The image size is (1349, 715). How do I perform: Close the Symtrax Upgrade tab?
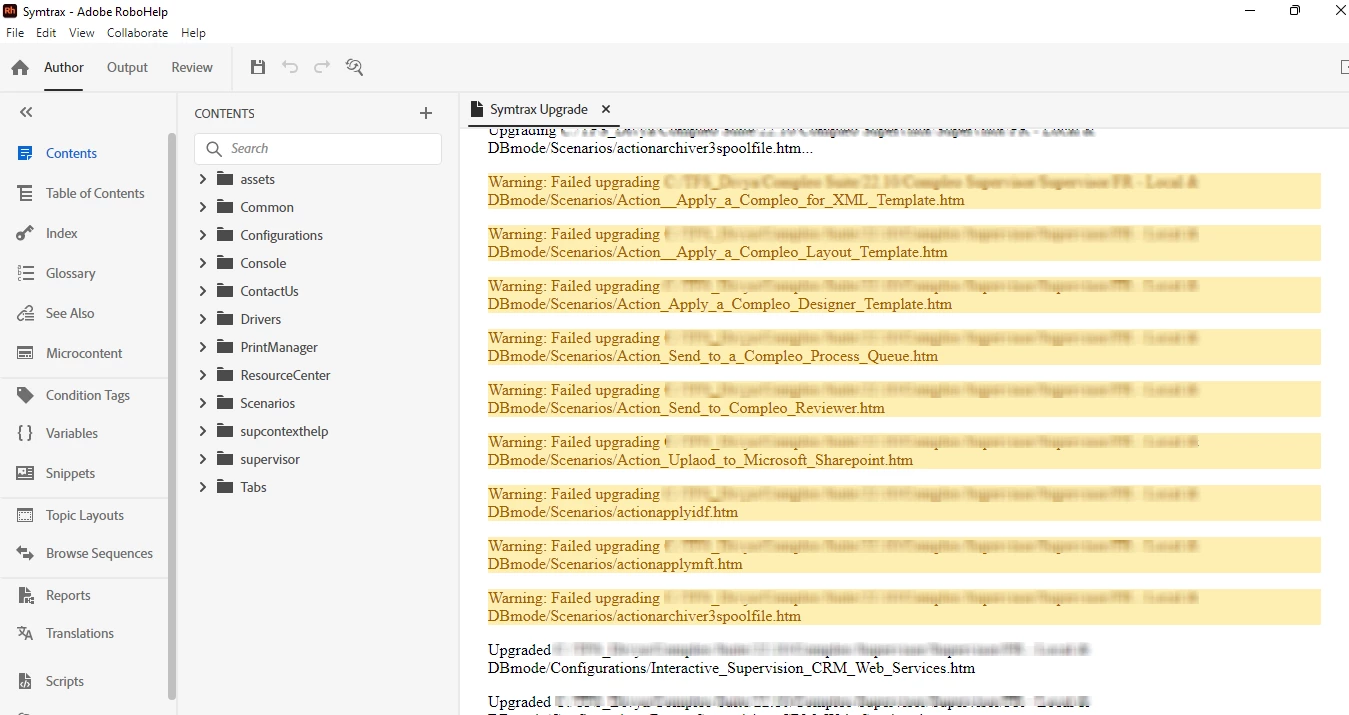pyautogui.click(x=606, y=109)
